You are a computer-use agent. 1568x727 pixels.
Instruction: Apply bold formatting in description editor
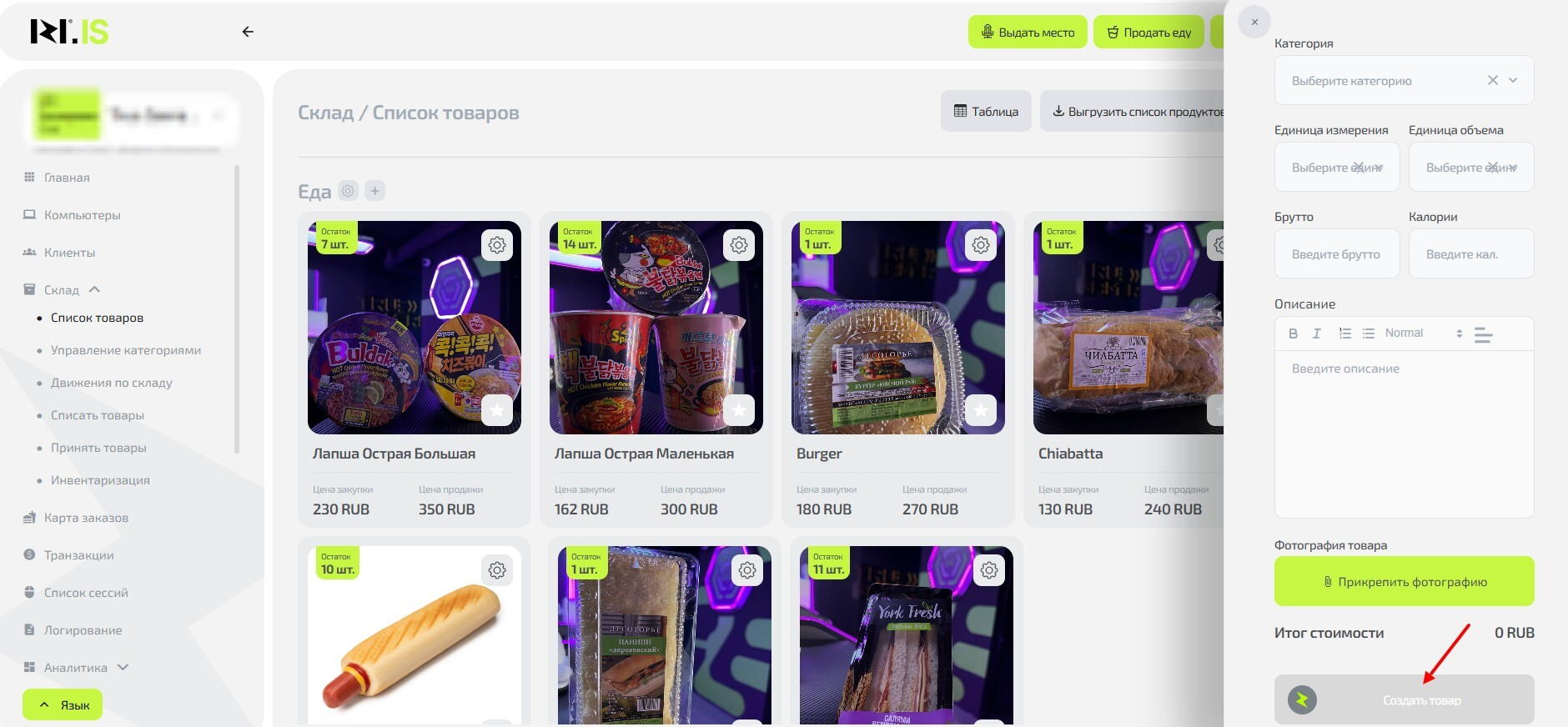pos(1293,333)
